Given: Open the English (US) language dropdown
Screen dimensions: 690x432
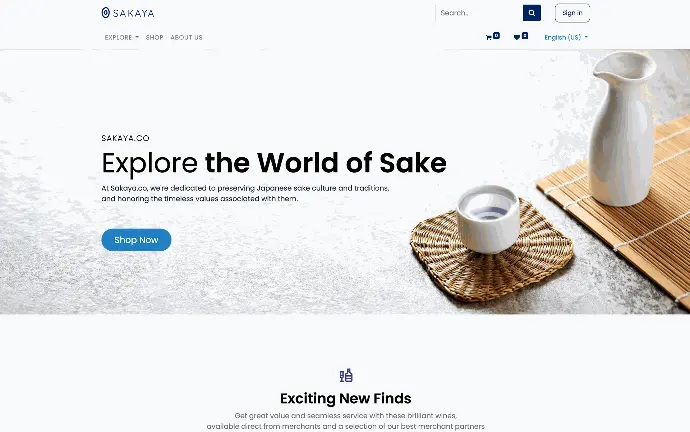Looking at the screenshot, I should pos(566,37).
